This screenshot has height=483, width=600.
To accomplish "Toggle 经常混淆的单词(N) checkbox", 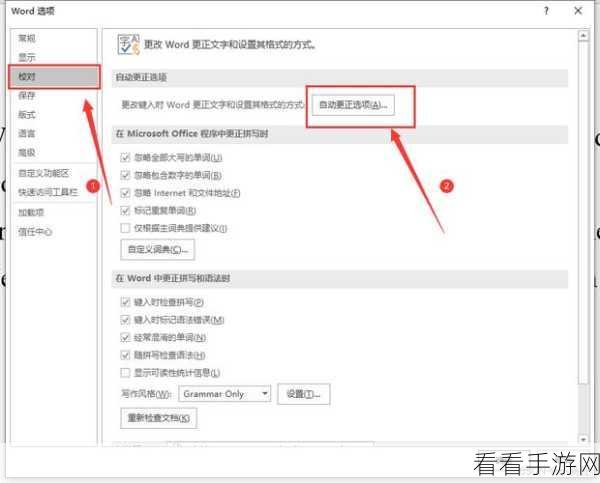I will pos(125,338).
